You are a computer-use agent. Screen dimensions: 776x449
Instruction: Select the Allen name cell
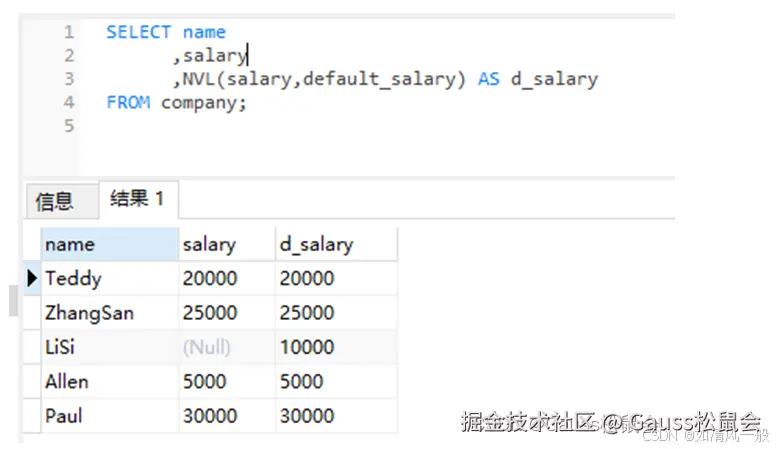click(x=110, y=382)
